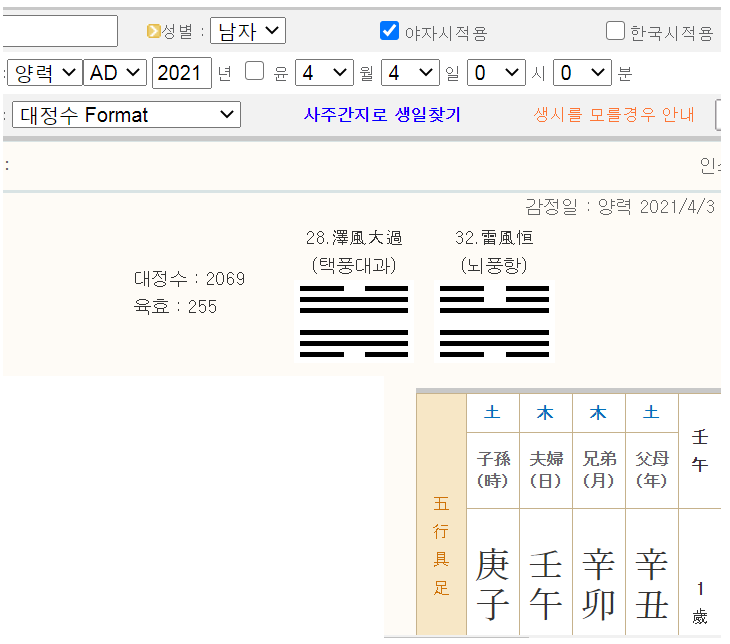
Task: Click the 택풍대과 hexagram image
Action: (354, 321)
